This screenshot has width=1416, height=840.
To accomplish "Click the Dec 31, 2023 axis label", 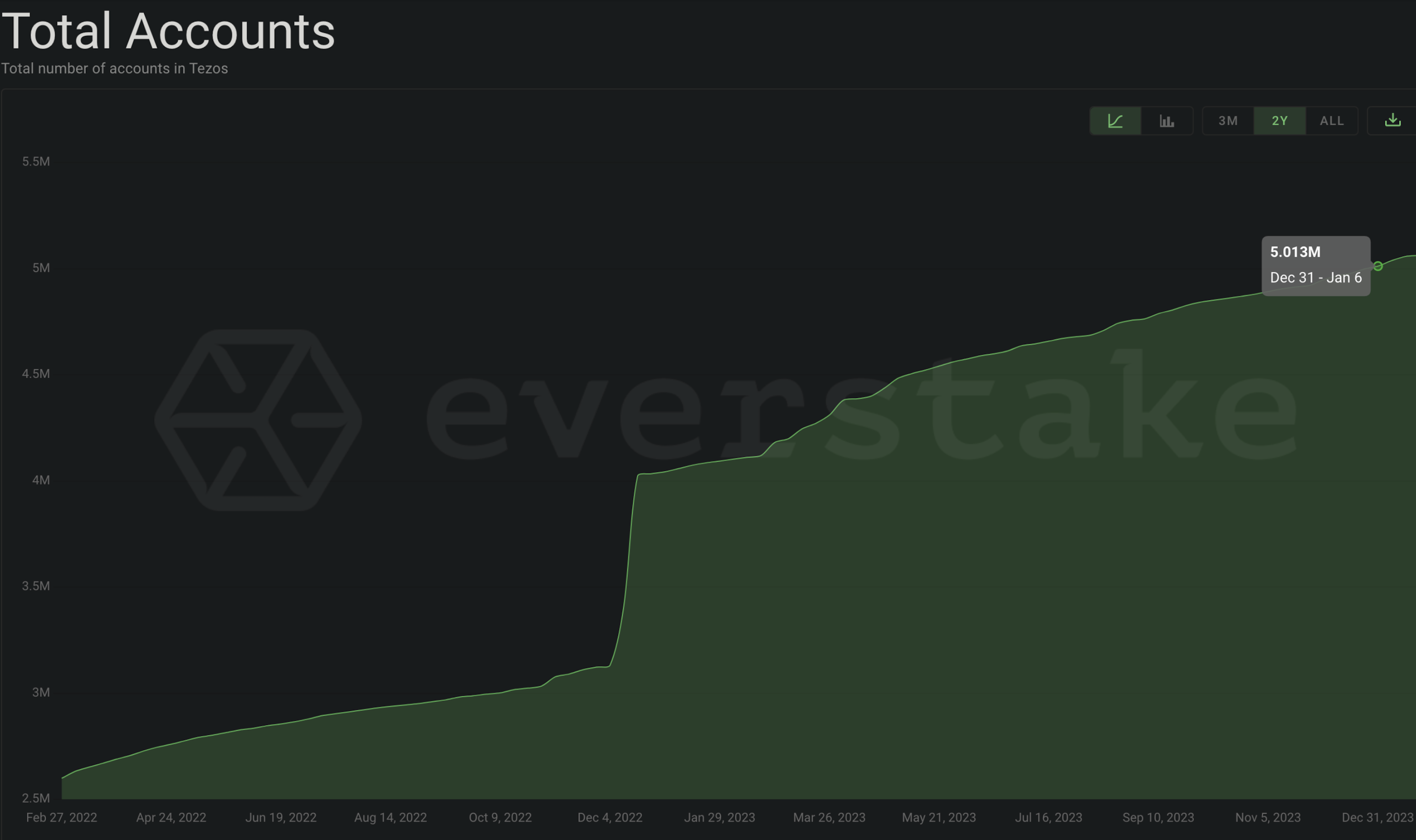I will (1378, 817).
